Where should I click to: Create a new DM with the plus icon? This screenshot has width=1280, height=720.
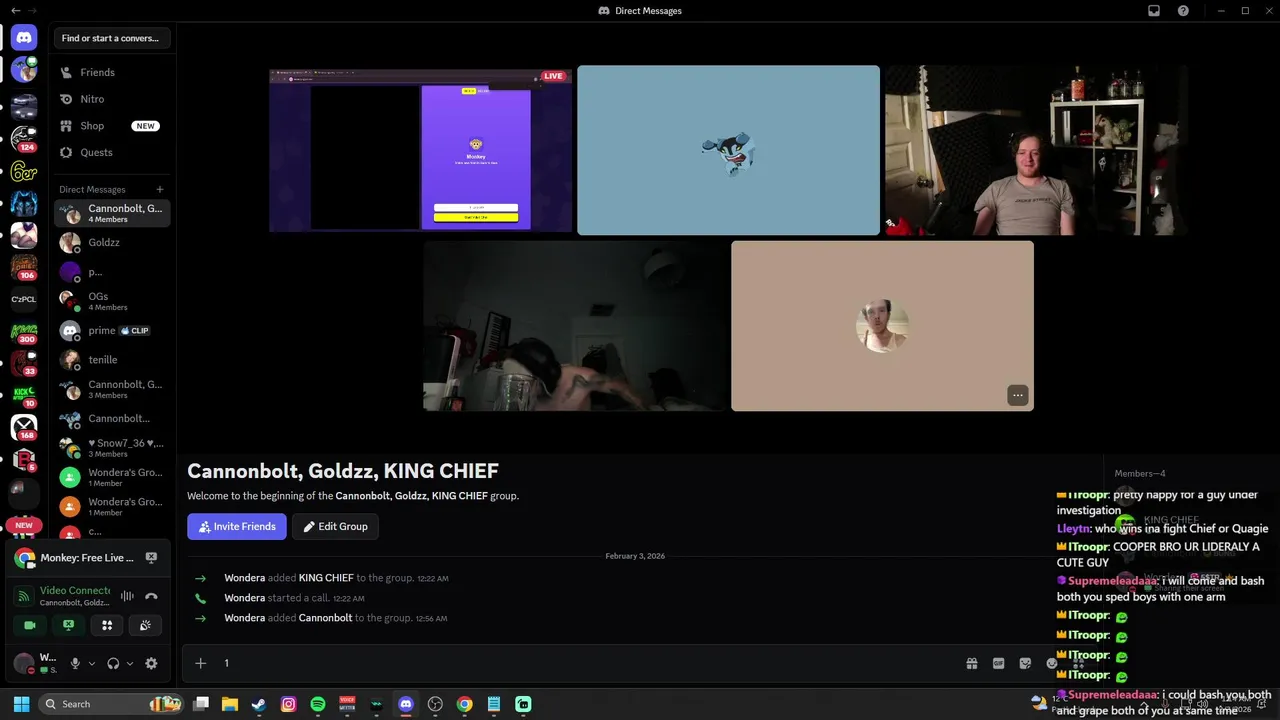coord(159,189)
